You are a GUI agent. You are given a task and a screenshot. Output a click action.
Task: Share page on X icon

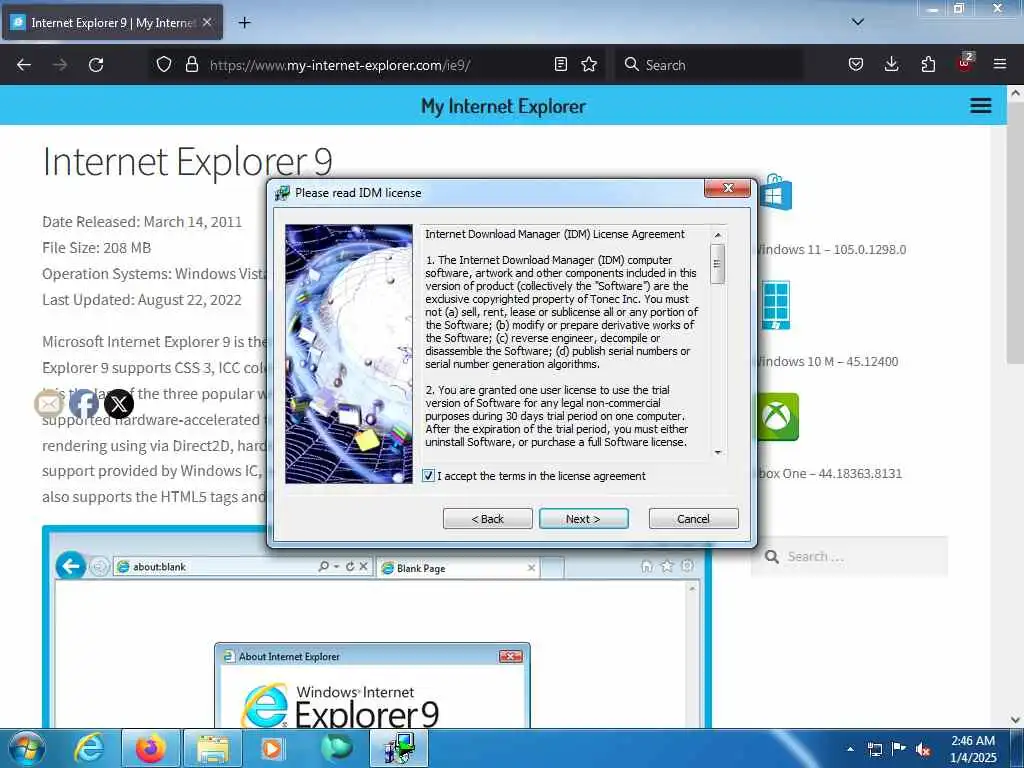pyautogui.click(x=119, y=404)
